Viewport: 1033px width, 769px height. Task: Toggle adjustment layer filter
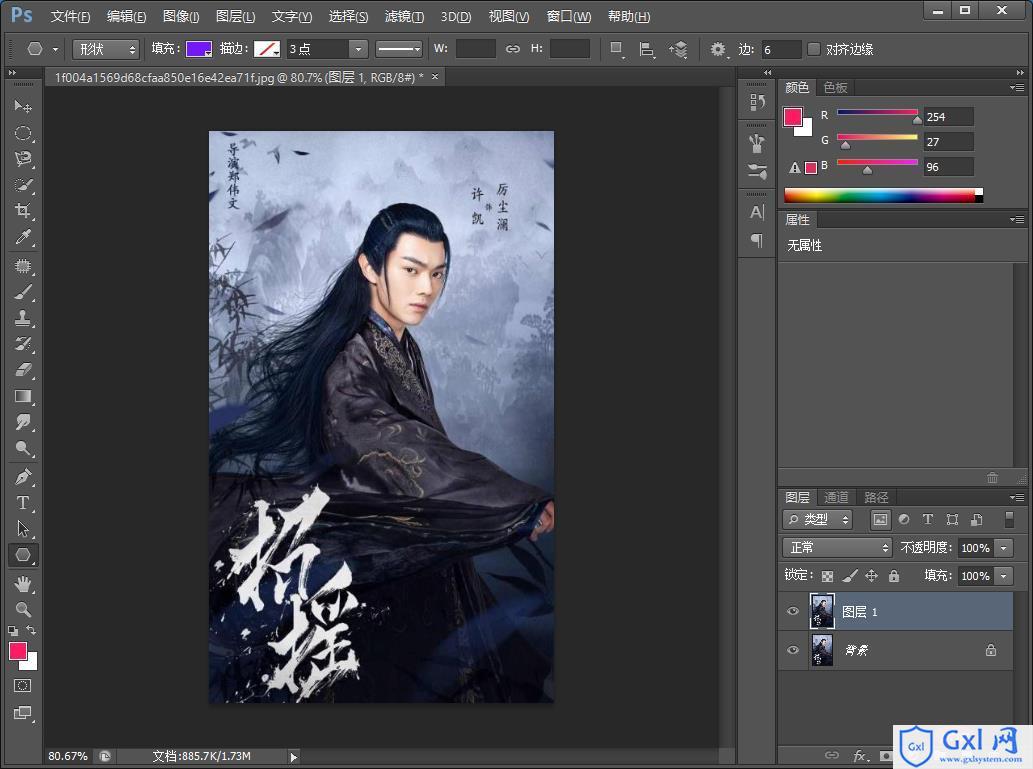[904, 519]
